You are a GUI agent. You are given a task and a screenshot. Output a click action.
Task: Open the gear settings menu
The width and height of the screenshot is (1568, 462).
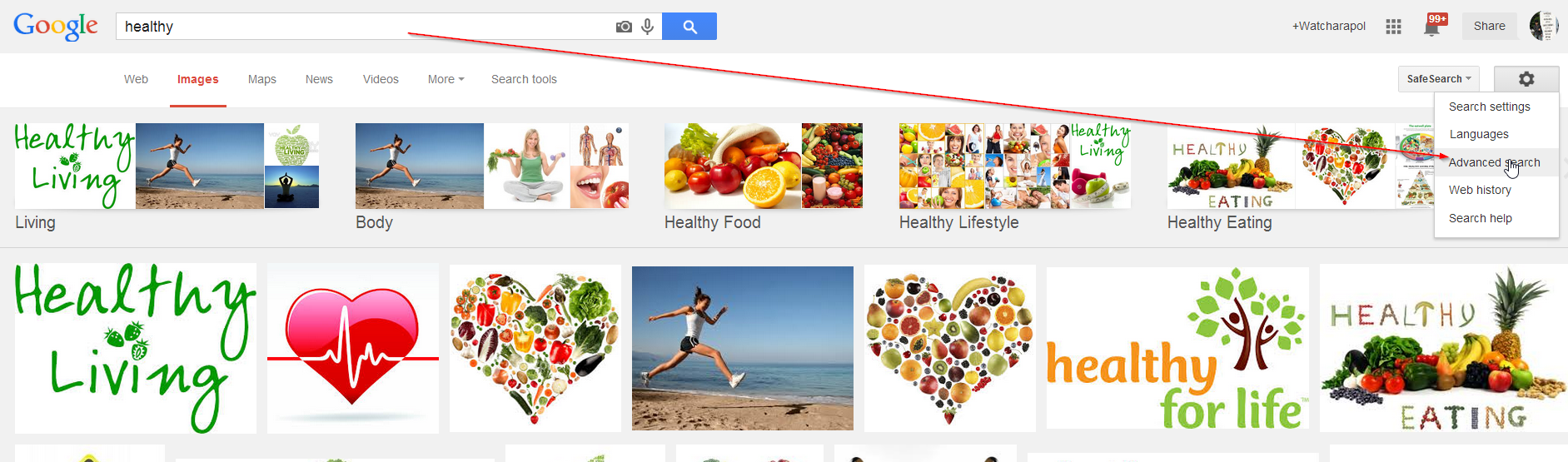coord(1526,79)
